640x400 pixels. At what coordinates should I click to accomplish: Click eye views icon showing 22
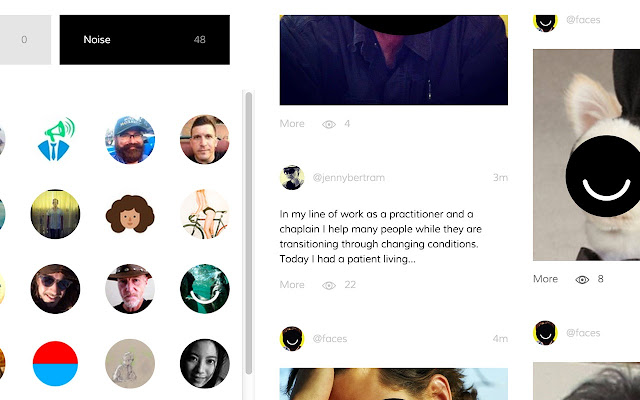(329, 285)
